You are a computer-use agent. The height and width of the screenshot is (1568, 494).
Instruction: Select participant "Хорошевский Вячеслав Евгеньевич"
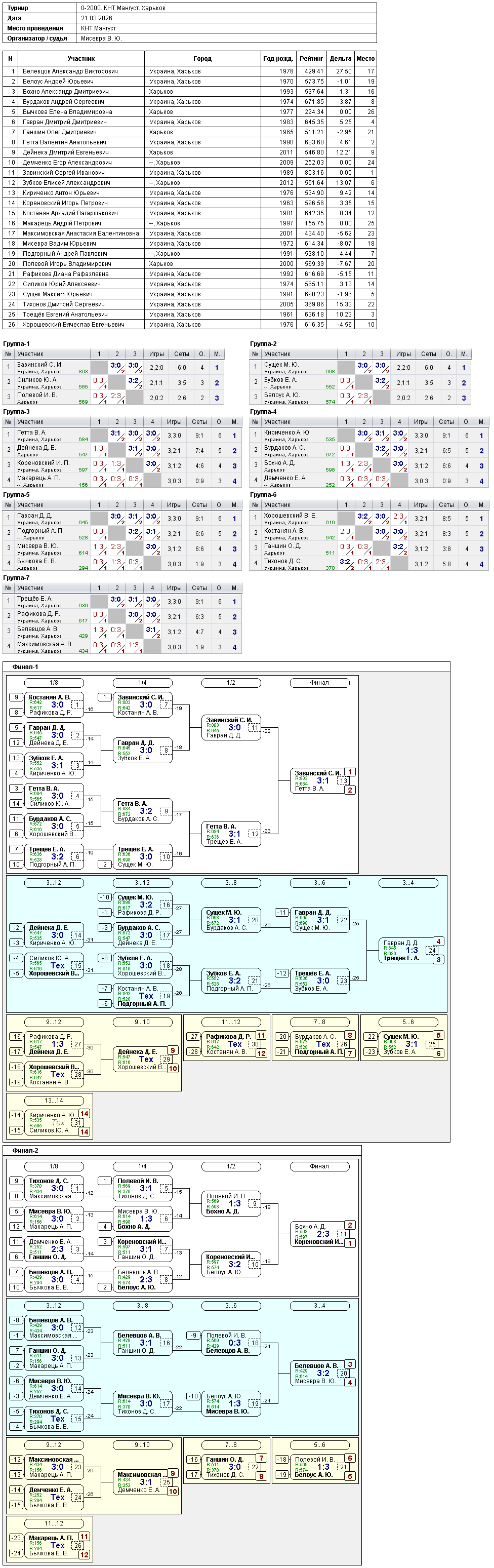73,325
